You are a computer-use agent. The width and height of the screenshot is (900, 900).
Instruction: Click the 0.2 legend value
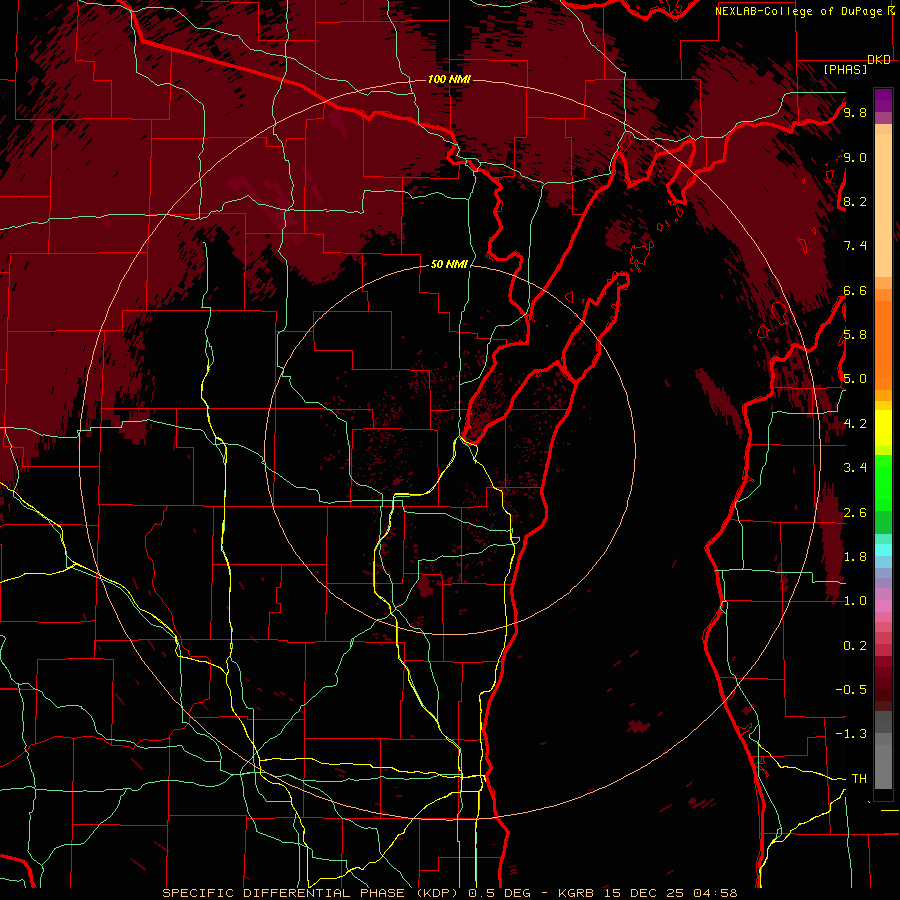coord(855,646)
